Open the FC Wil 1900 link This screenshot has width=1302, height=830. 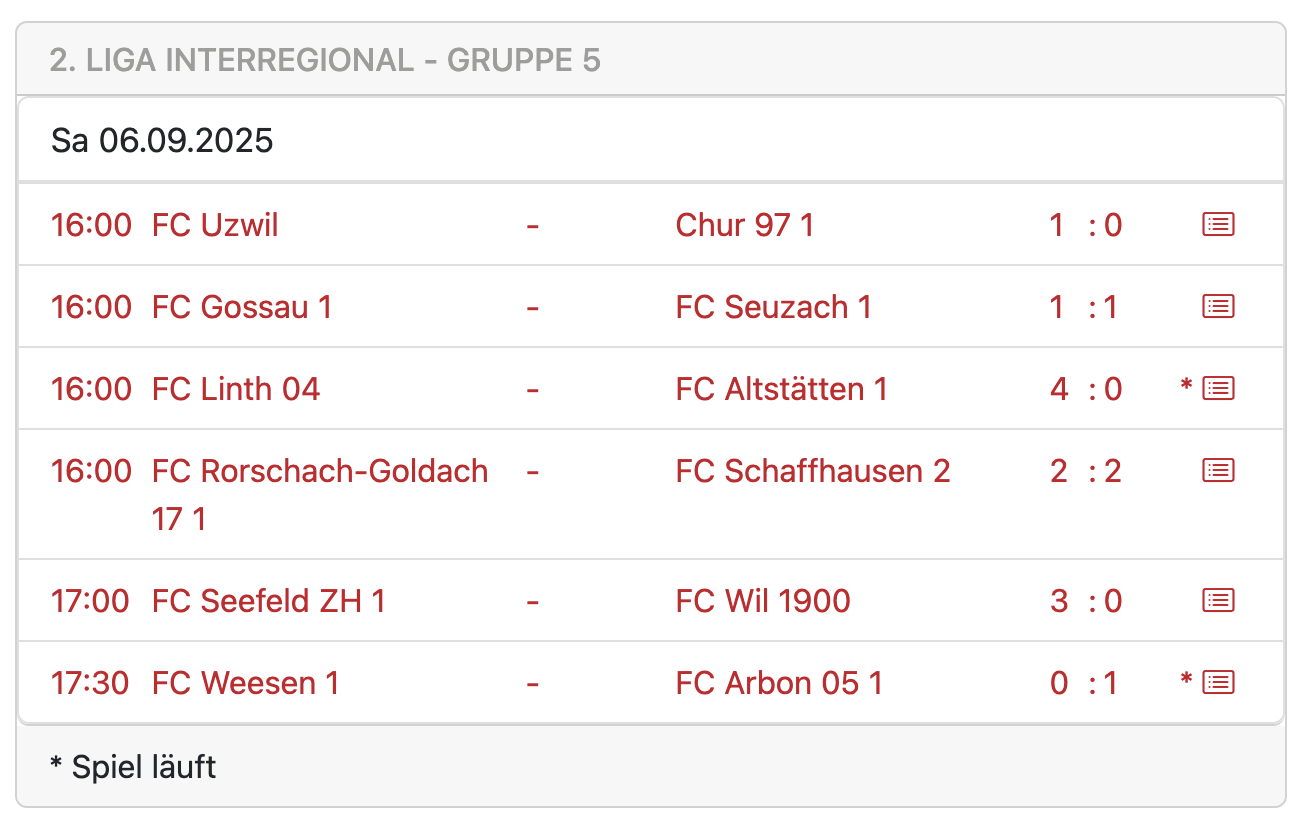point(763,601)
